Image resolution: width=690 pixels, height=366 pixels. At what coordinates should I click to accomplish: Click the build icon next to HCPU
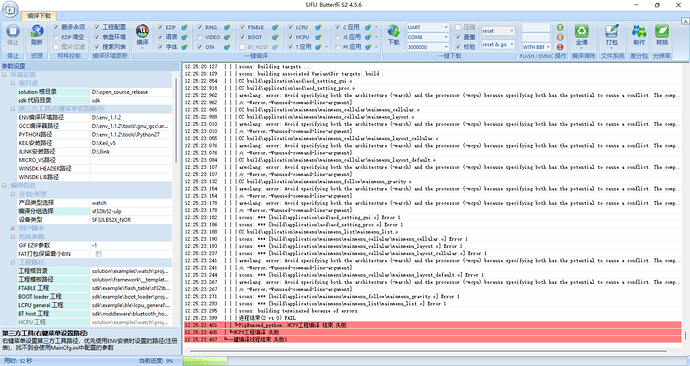click(x=318, y=37)
